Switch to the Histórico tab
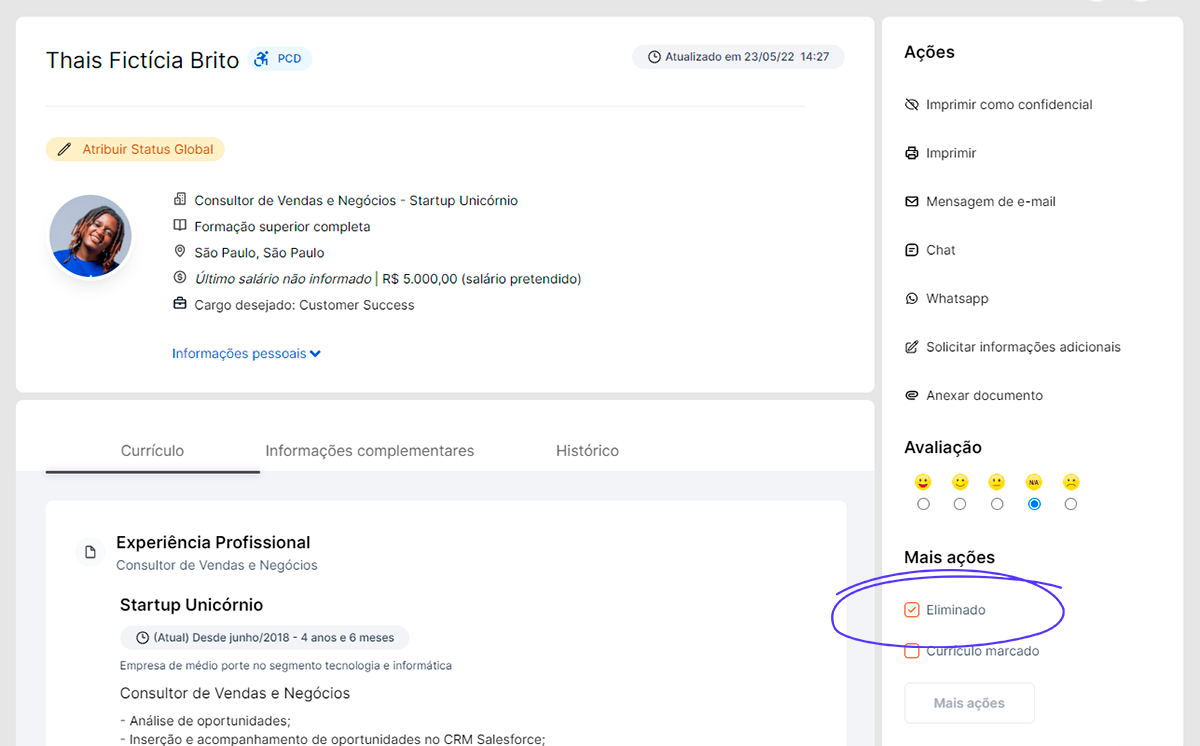 (587, 451)
